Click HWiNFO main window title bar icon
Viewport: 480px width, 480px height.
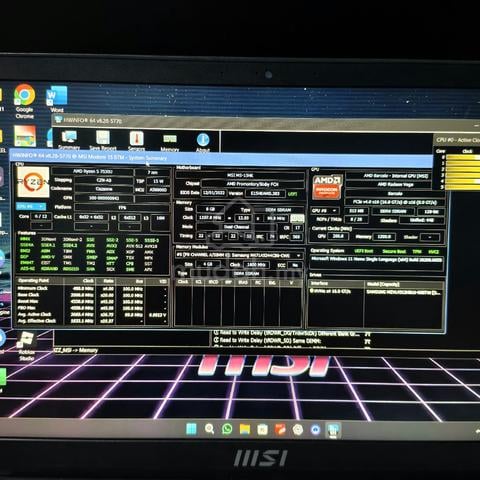[x=59, y=119]
